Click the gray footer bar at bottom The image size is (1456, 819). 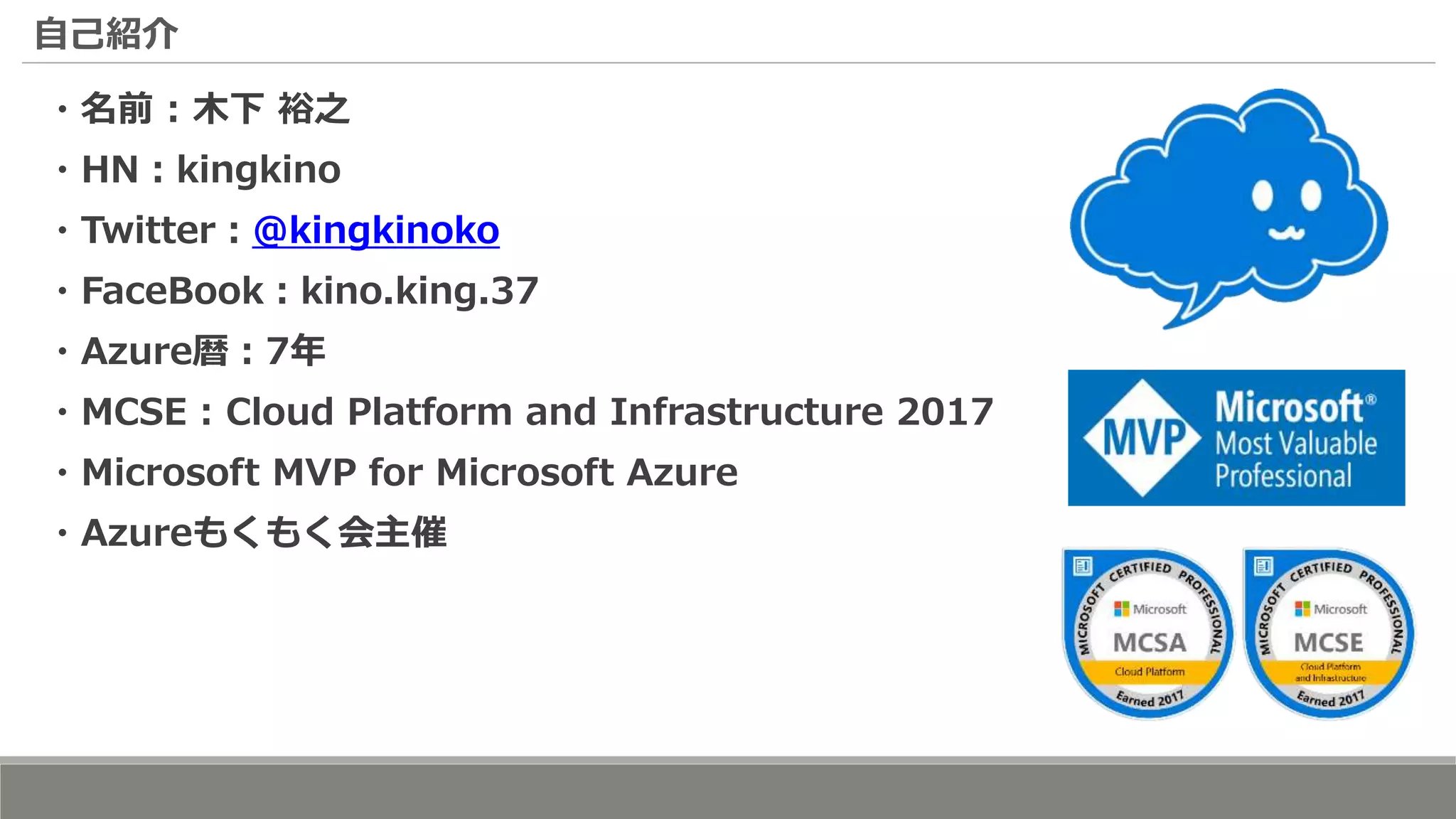point(728,791)
